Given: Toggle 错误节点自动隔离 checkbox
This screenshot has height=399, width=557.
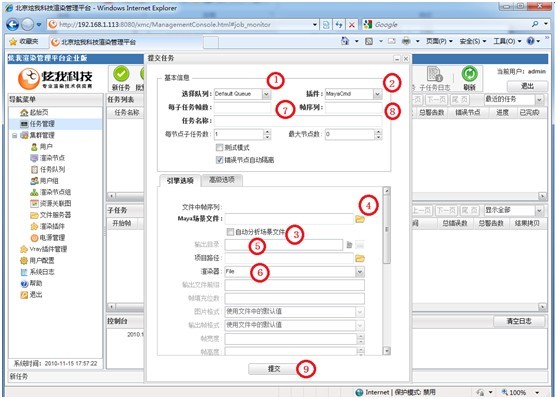Looking at the screenshot, I should tap(220, 160).
